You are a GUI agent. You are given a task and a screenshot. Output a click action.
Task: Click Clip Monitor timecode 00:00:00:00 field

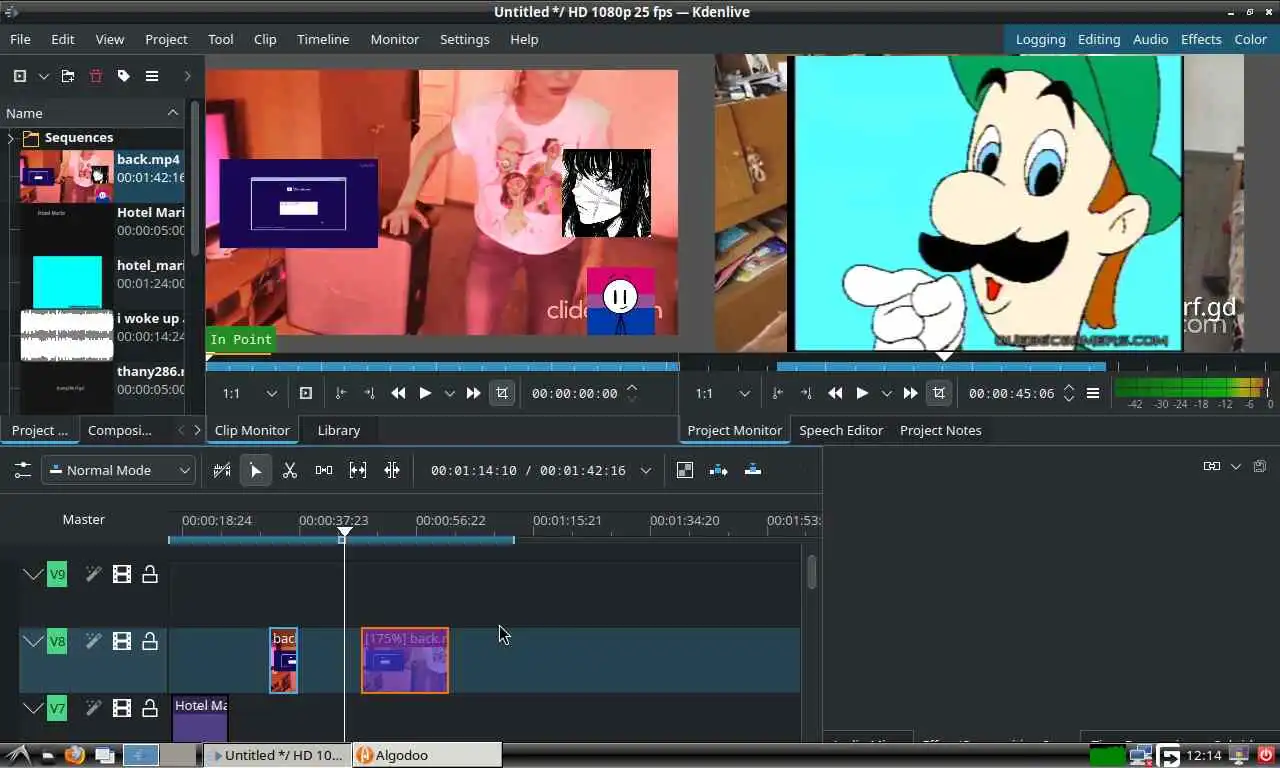coord(574,393)
